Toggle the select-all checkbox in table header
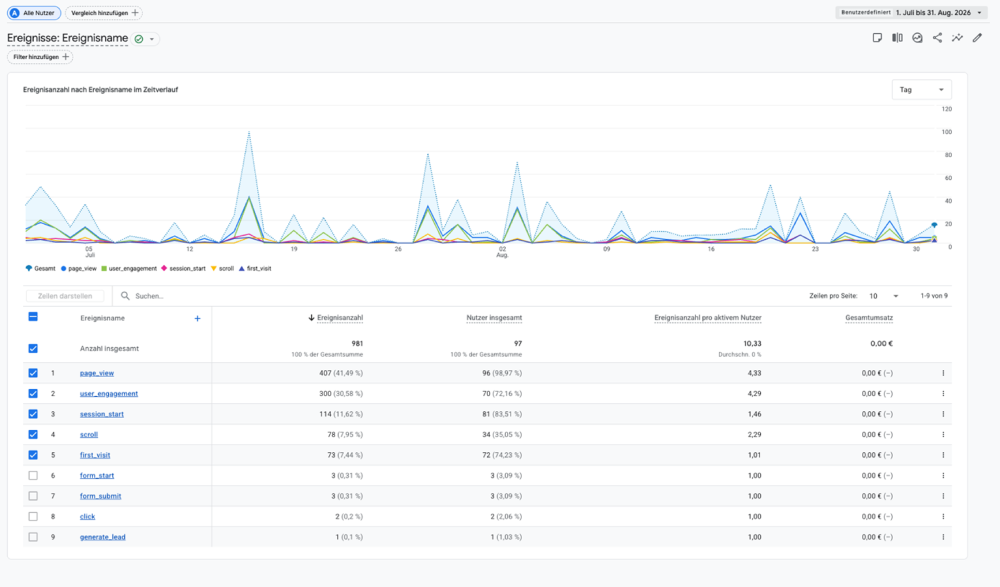This screenshot has width=1000, height=587. pos(33,317)
